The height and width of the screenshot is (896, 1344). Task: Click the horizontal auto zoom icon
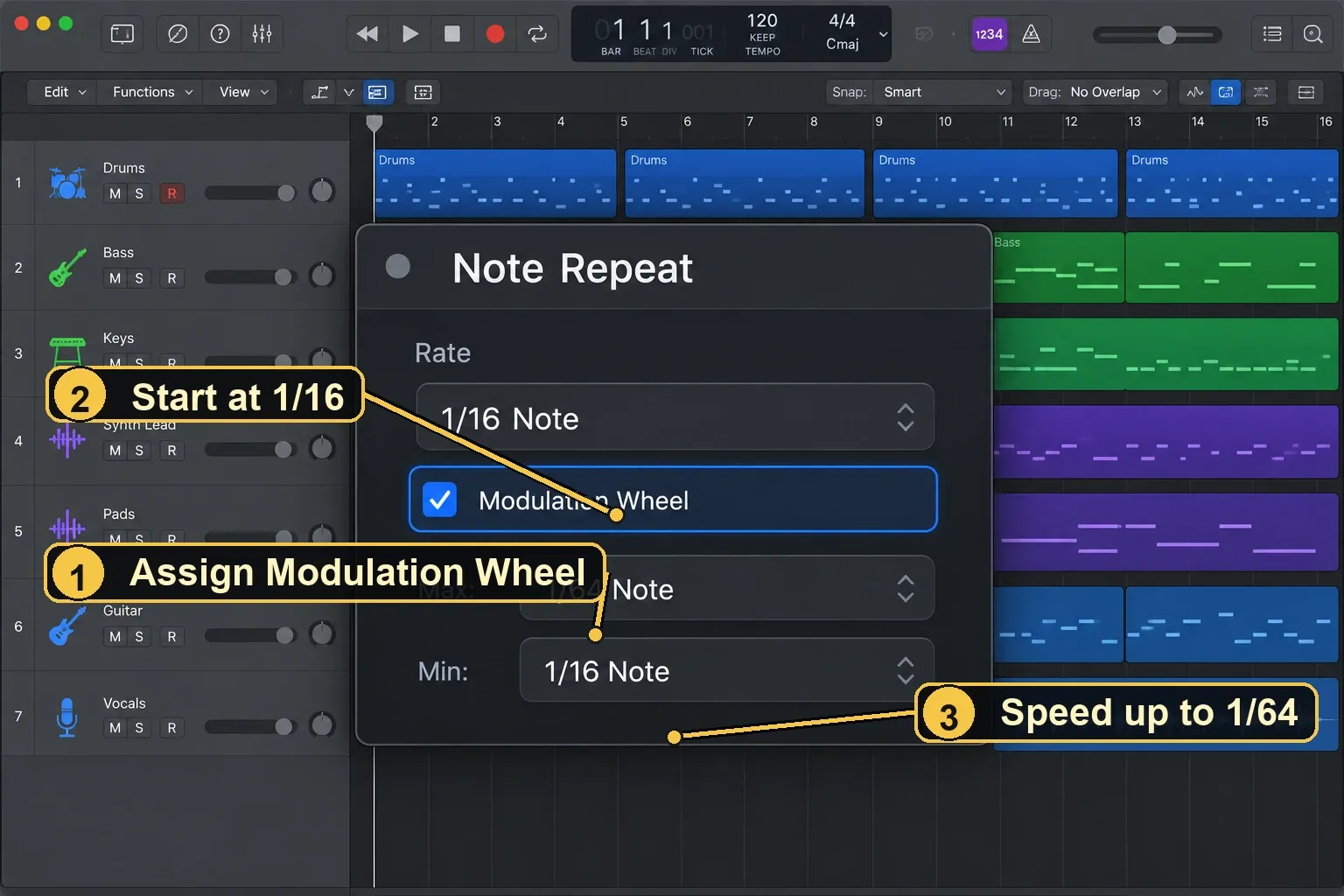[x=1260, y=92]
